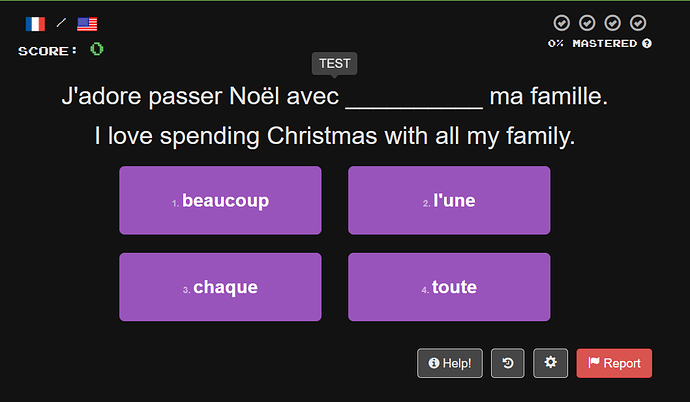The height and width of the screenshot is (402, 690).
Task: Click the question mark beside Mastered
Action: click(646, 44)
